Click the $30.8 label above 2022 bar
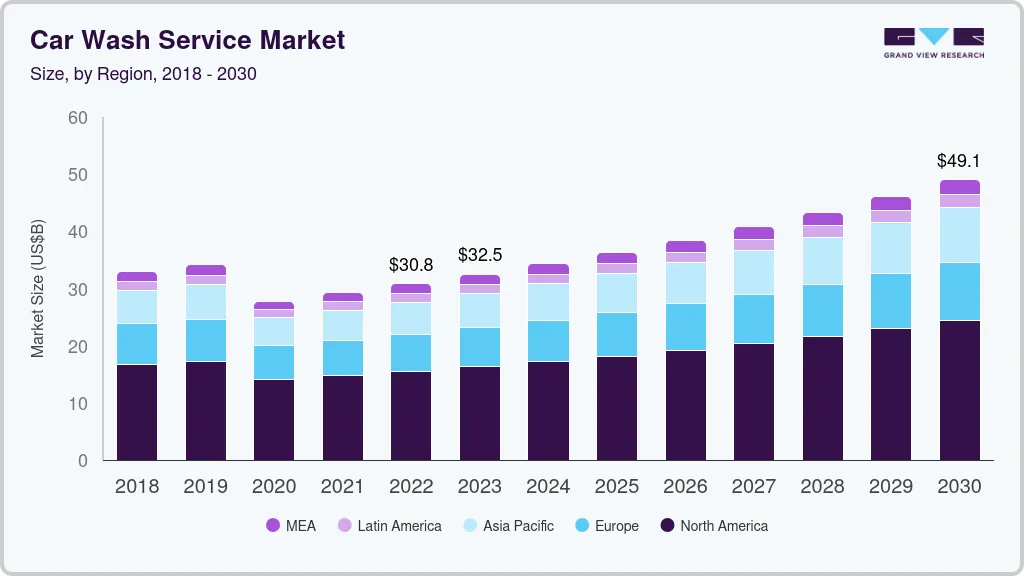This screenshot has width=1024, height=576. pos(410,265)
